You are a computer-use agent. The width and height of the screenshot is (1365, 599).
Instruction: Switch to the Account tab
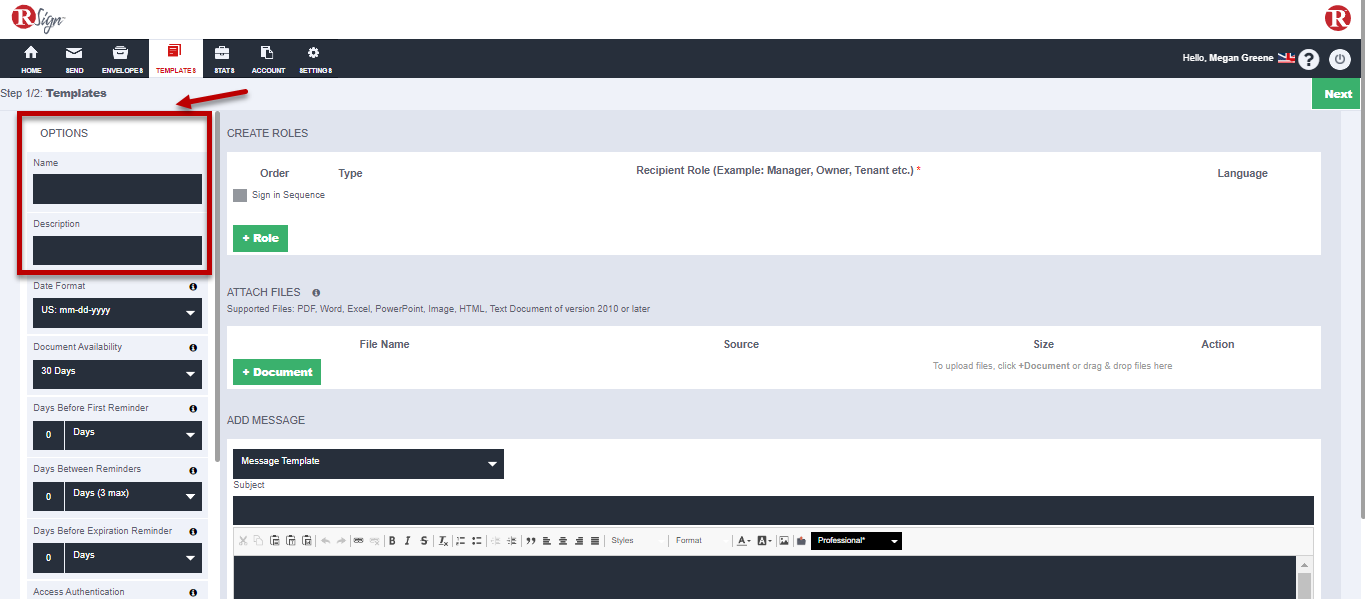click(x=268, y=59)
